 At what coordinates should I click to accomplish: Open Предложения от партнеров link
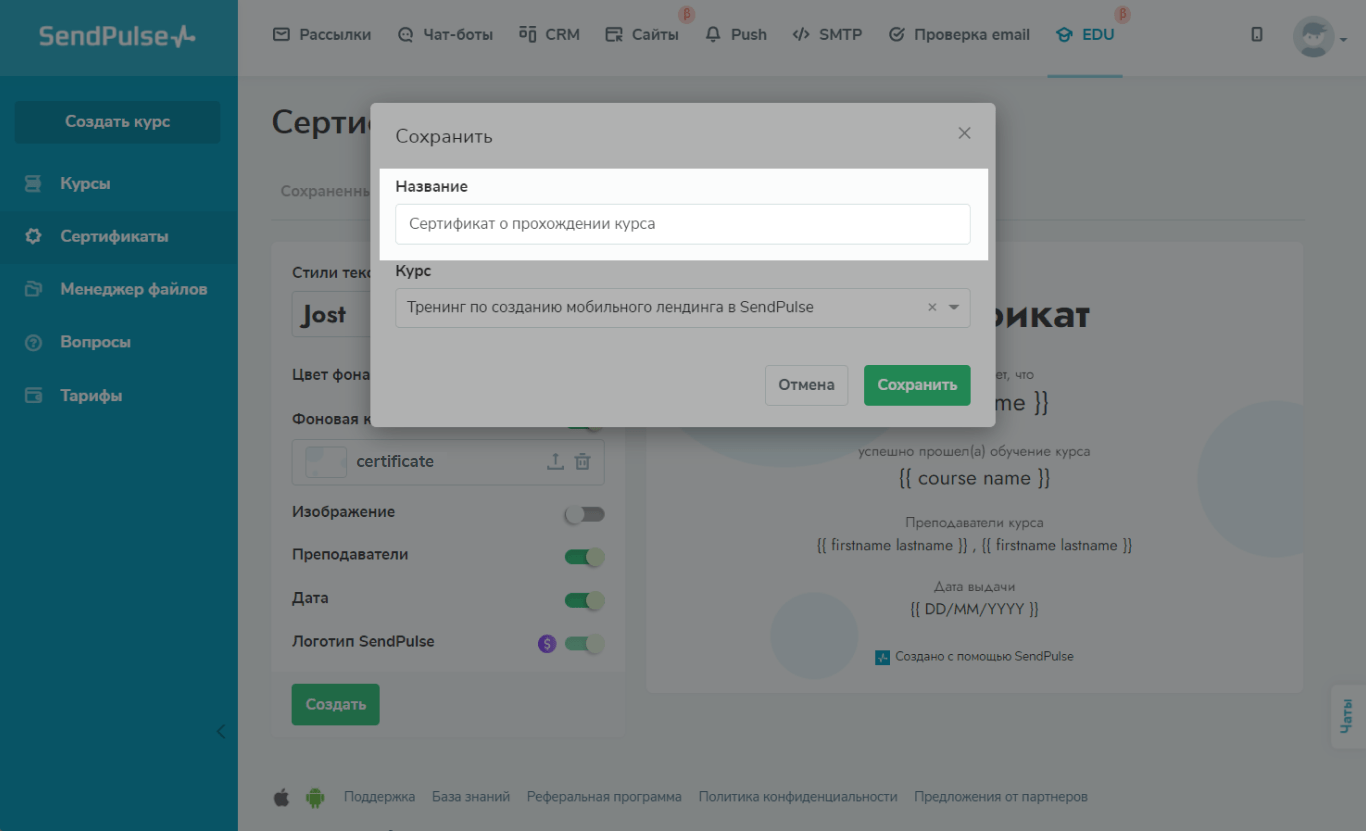1001,797
